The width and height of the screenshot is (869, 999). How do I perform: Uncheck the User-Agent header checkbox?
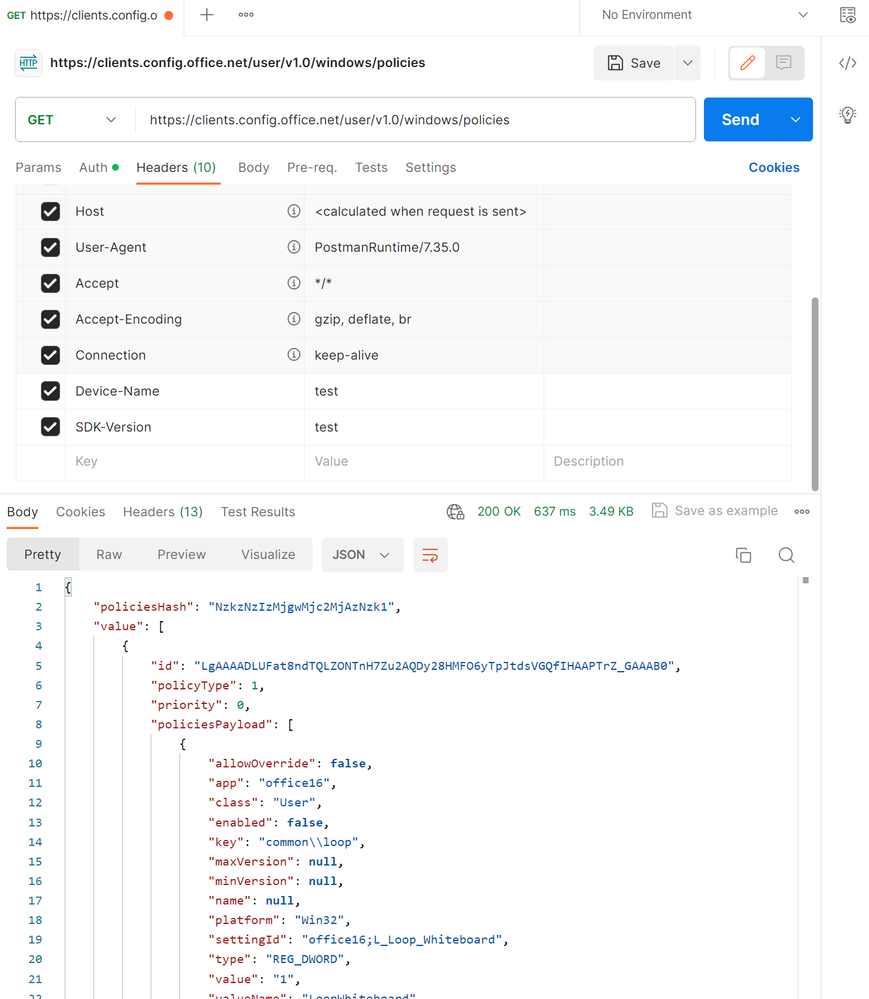[x=50, y=247]
